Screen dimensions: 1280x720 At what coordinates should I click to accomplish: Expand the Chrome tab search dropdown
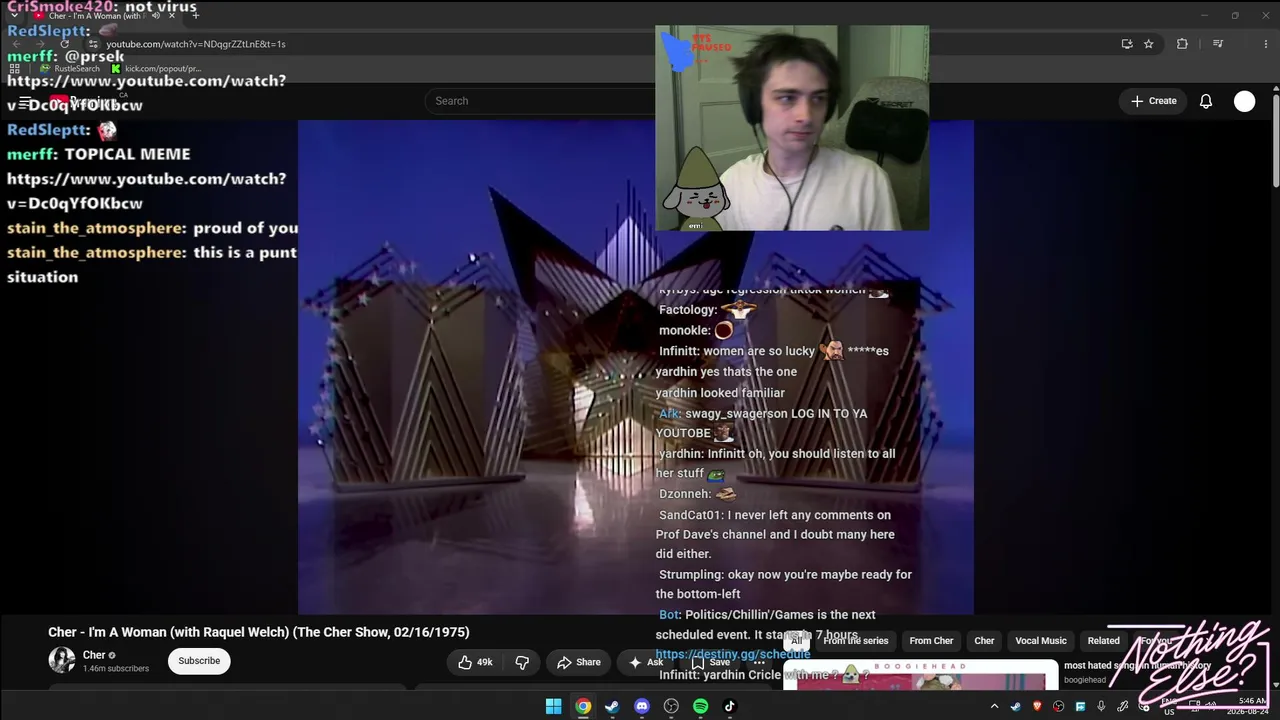pos(14,15)
